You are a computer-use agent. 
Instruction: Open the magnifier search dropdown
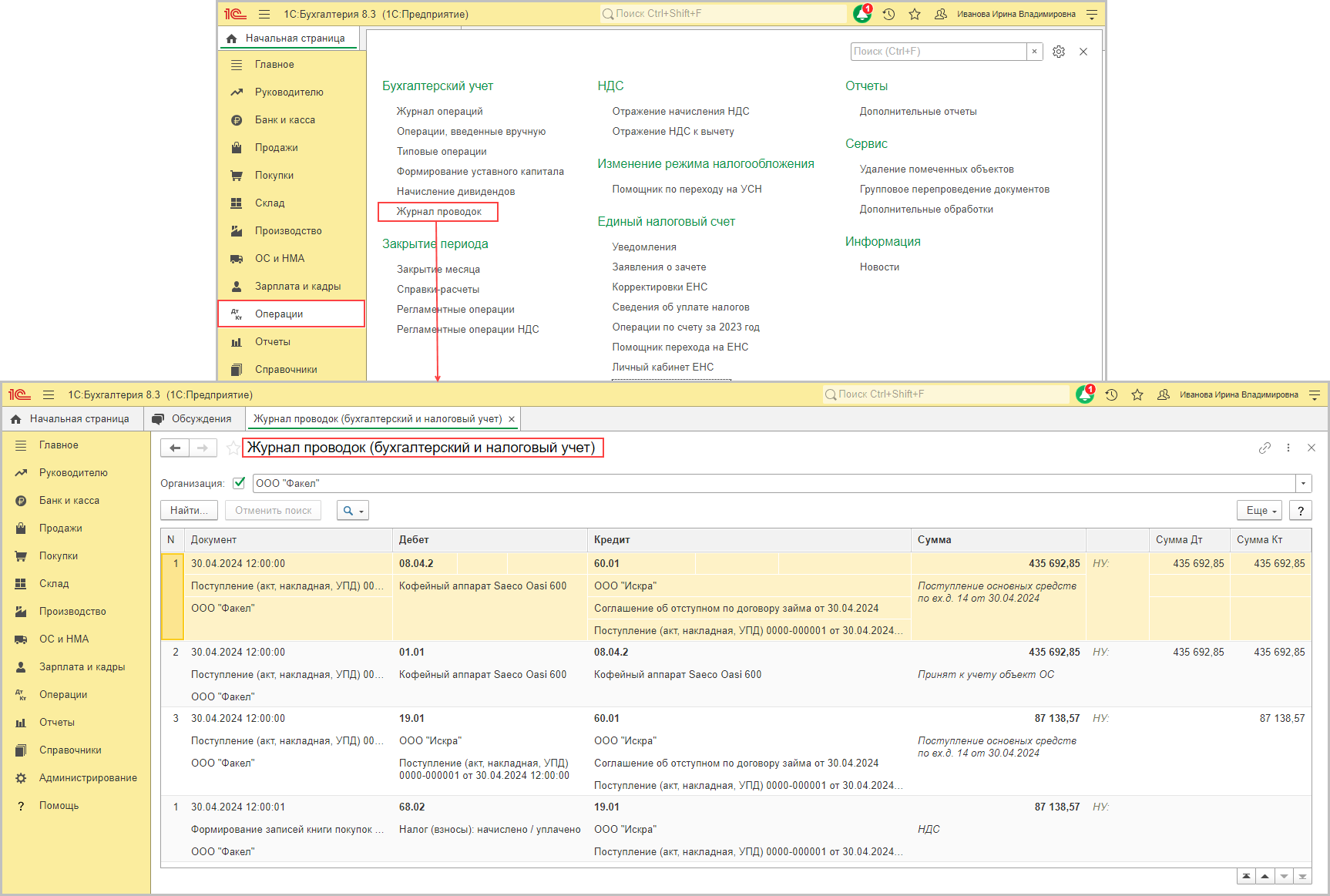(353, 511)
